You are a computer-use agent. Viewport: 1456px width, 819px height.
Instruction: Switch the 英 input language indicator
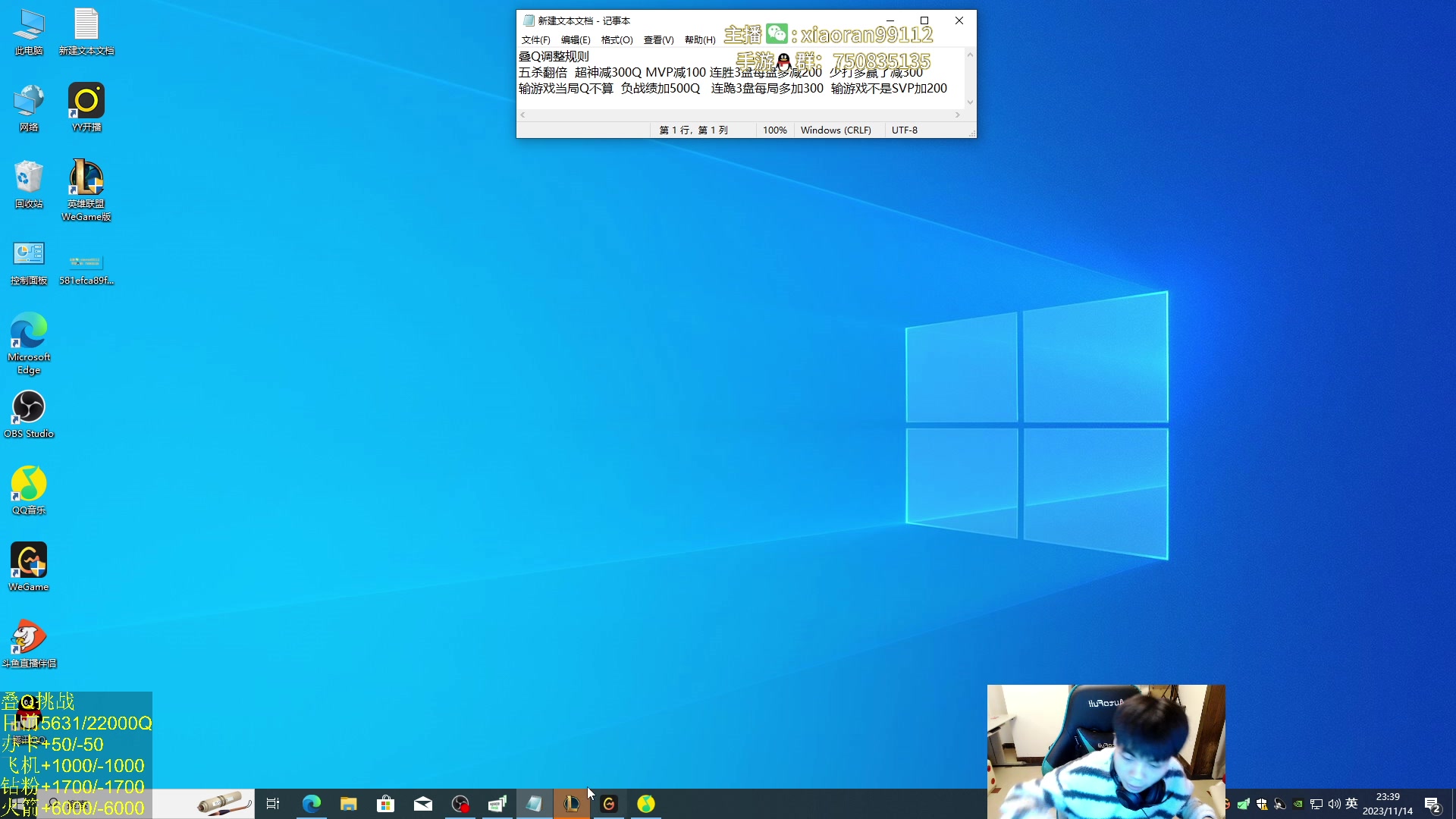click(1351, 804)
